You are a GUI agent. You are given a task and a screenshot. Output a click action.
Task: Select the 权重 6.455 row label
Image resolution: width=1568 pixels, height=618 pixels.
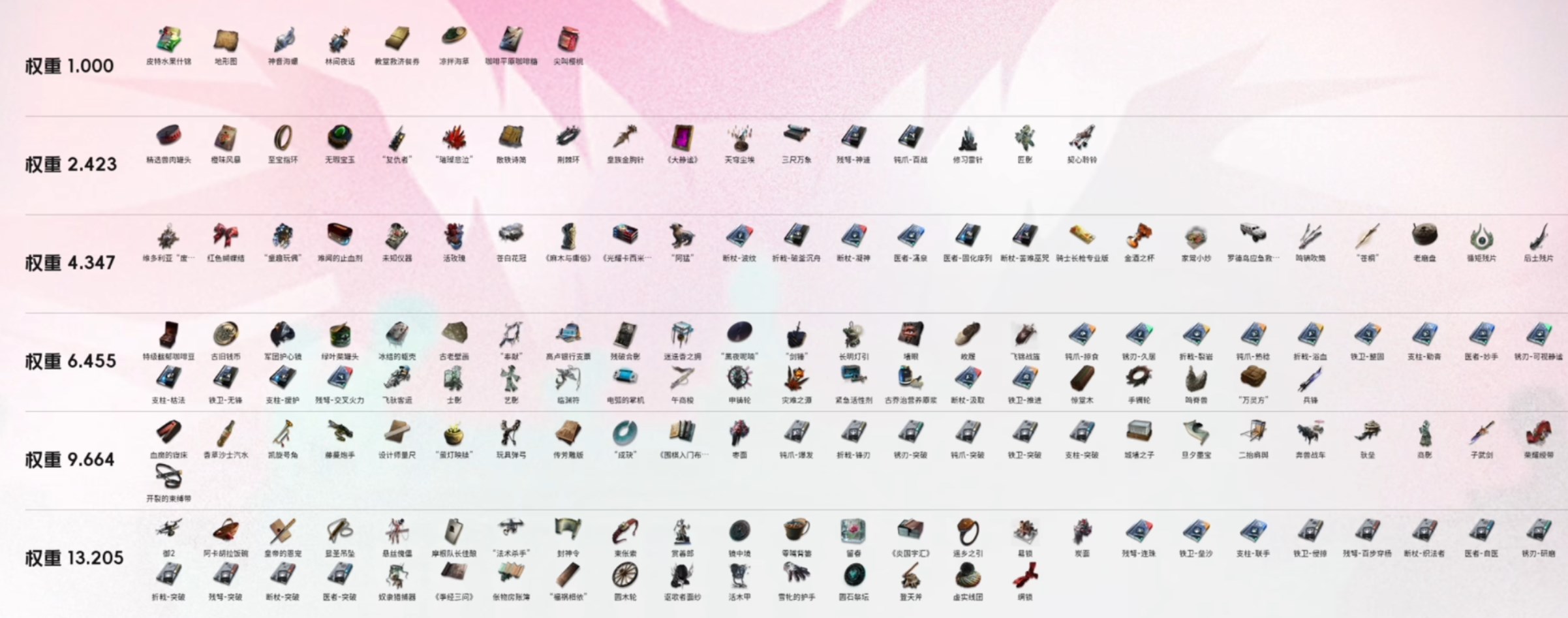pos(70,362)
